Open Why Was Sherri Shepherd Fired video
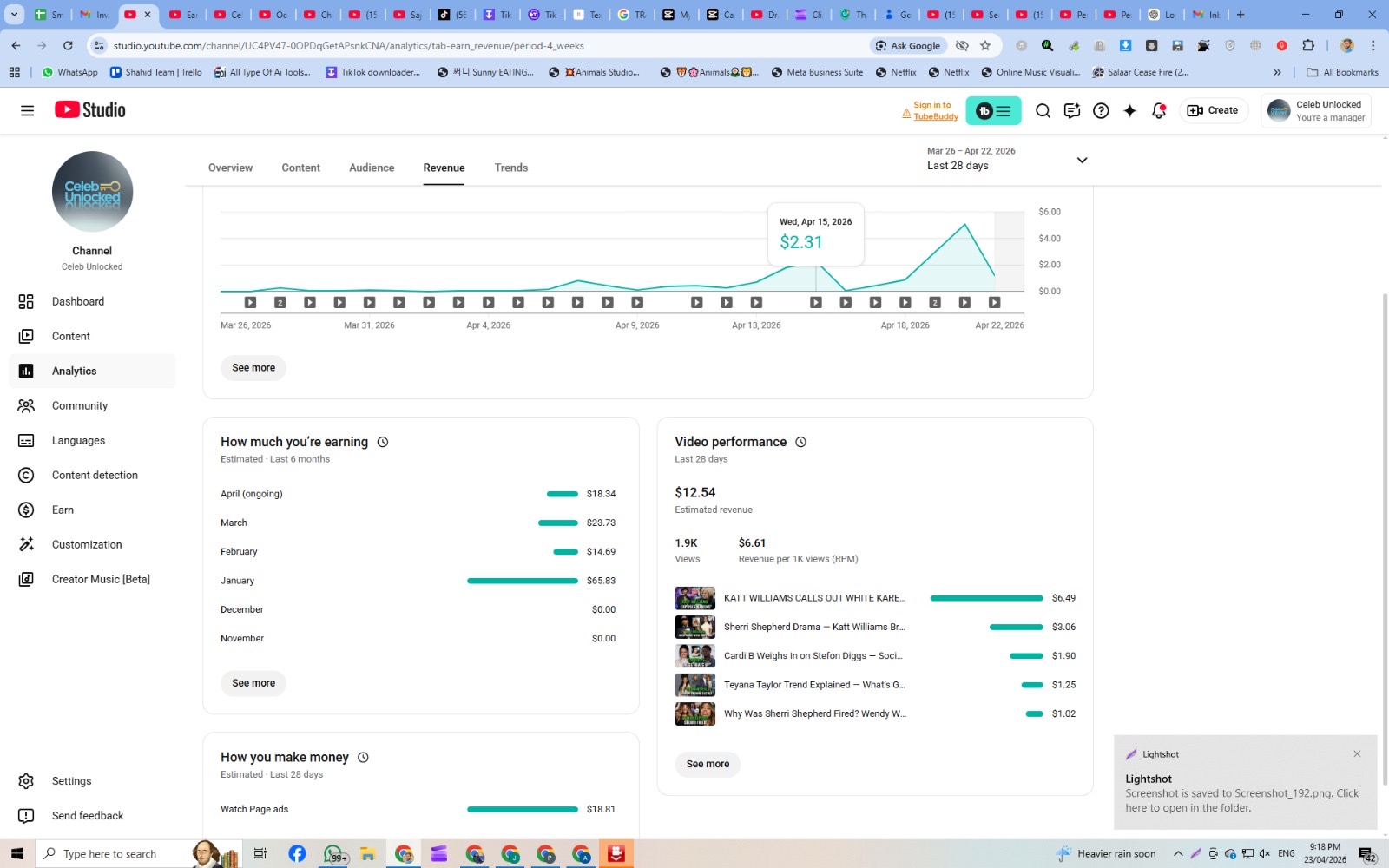Image resolution: width=1389 pixels, height=868 pixels. [x=875, y=713]
